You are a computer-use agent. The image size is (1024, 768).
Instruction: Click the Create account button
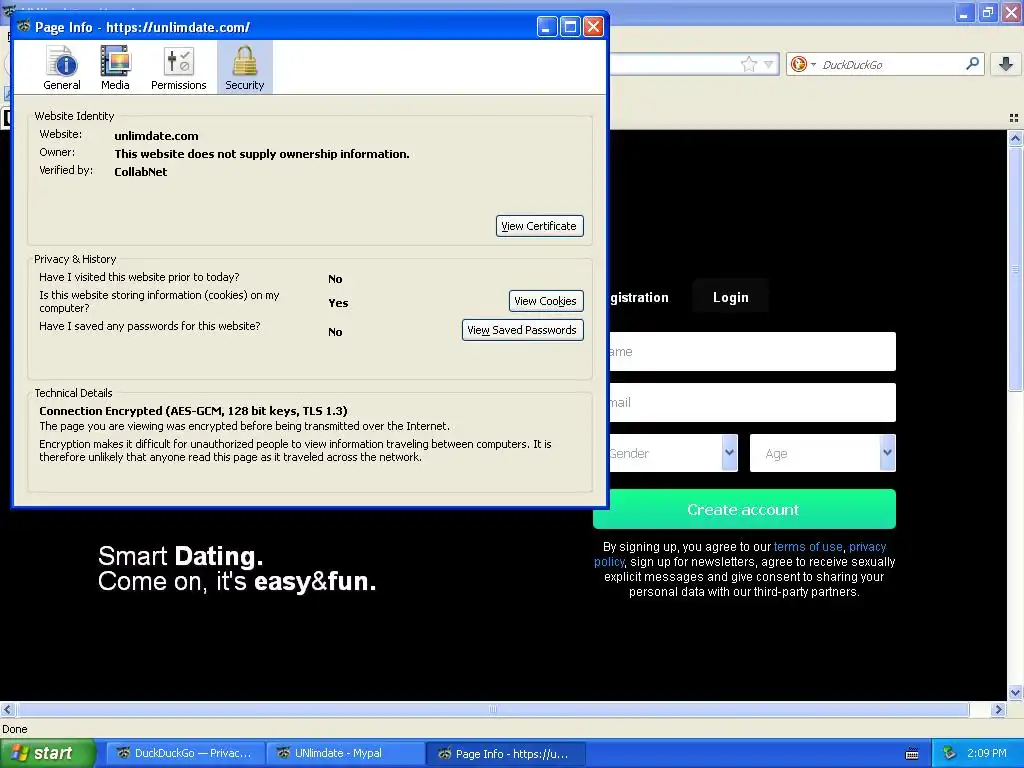point(744,509)
